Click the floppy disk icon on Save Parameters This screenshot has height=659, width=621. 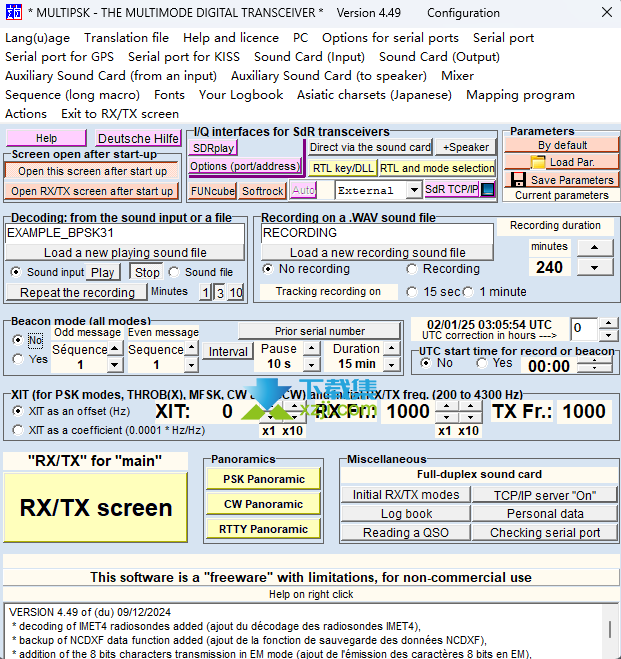(518, 179)
